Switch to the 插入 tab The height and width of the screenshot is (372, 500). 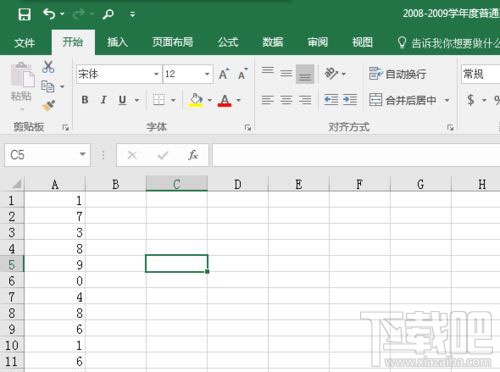click(x=117, y=42)
